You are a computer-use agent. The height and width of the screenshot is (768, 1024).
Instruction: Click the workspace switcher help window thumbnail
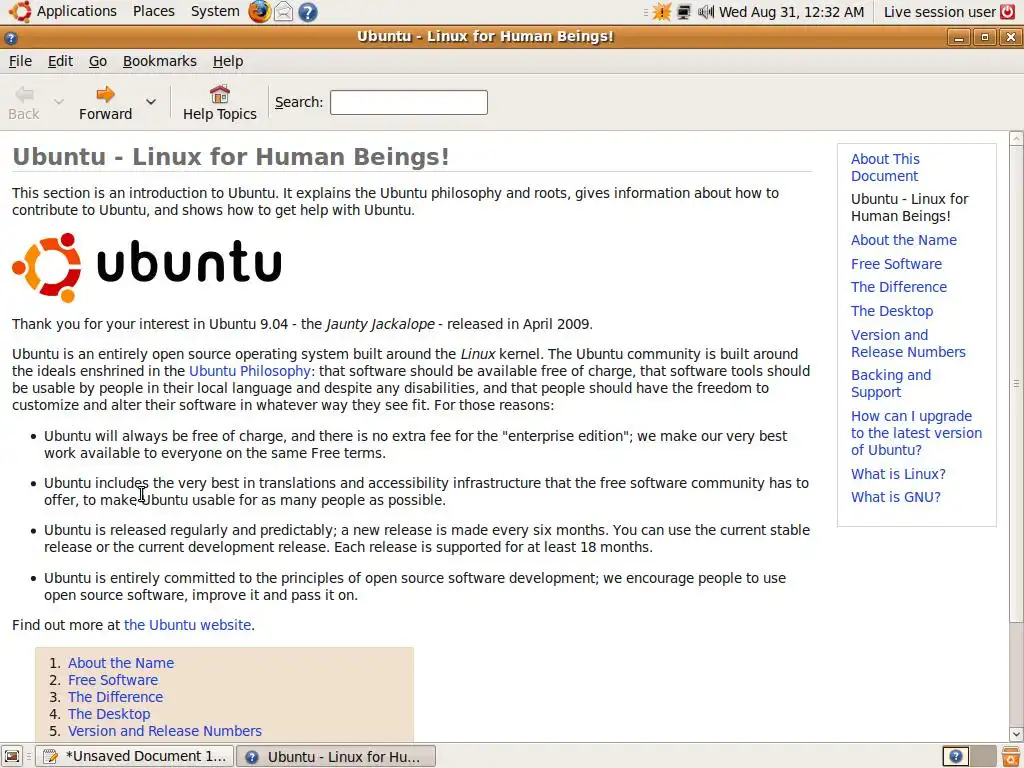[956, 756]
